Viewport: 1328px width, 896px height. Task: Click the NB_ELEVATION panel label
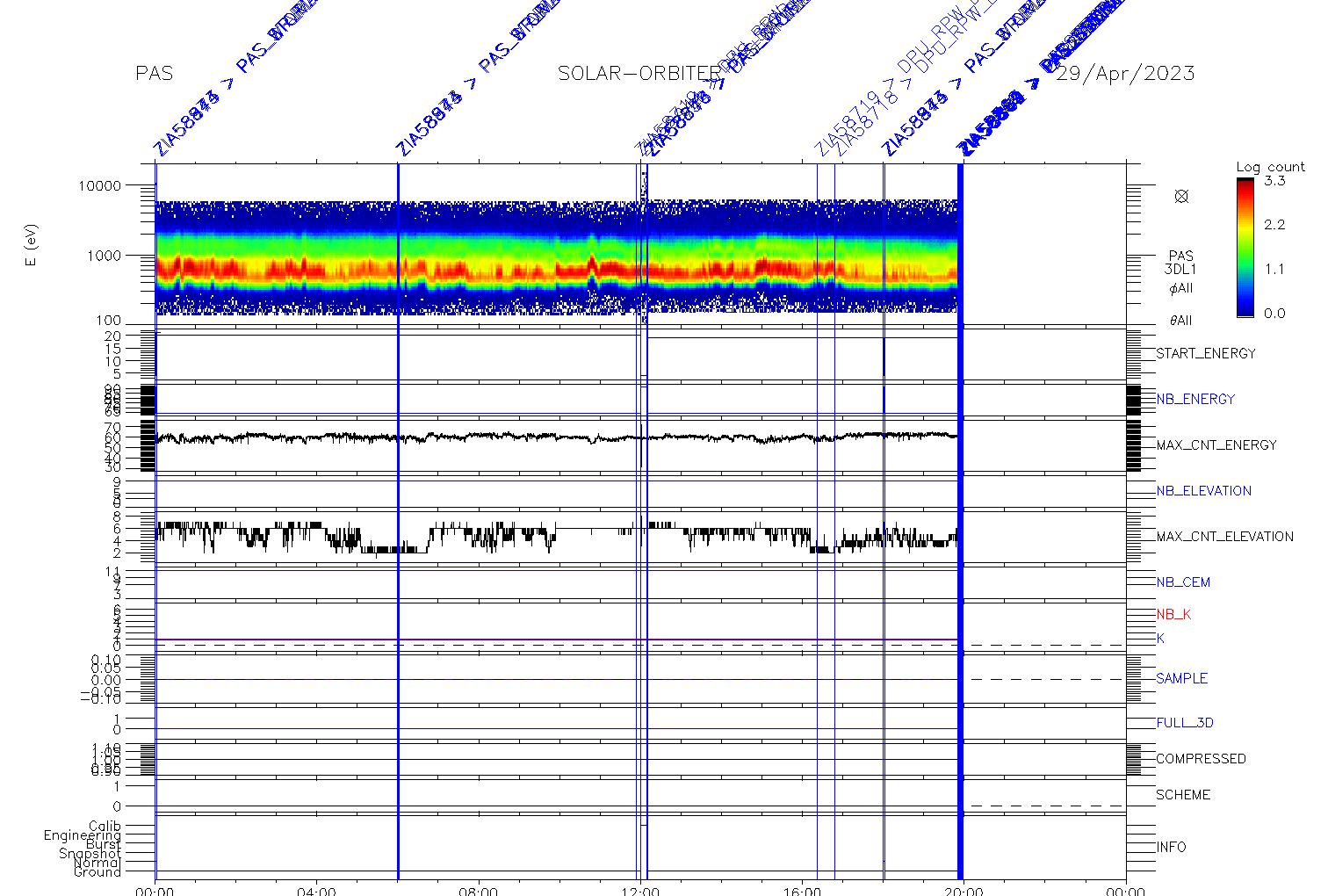[x=1203, y=490]
